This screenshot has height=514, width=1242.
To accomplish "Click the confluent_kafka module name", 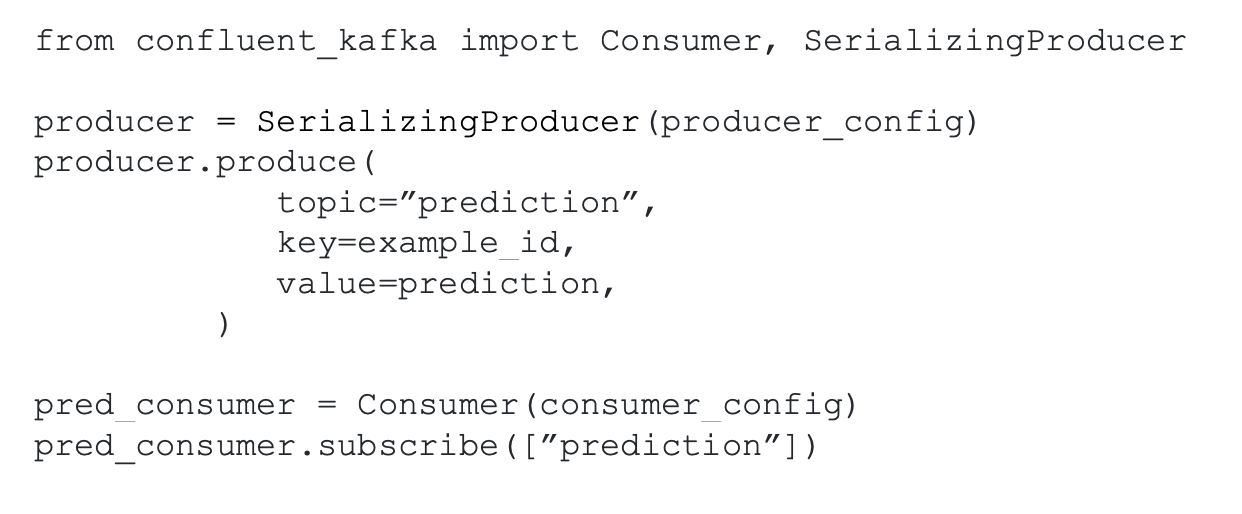I will (286, 43).
